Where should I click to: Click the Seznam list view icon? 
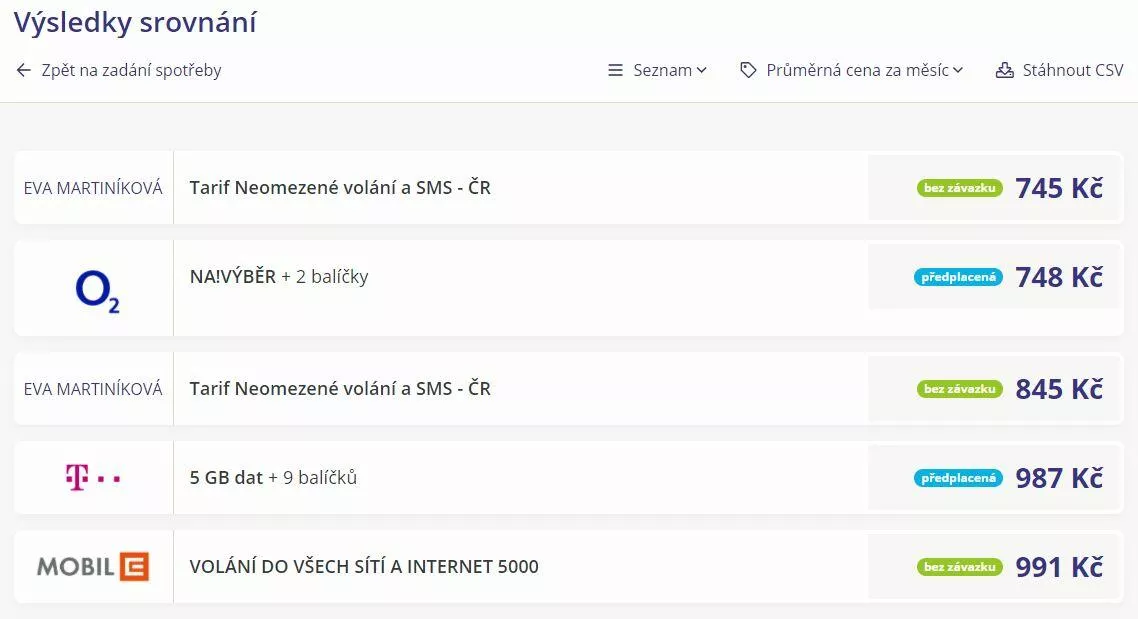point(615,70)
